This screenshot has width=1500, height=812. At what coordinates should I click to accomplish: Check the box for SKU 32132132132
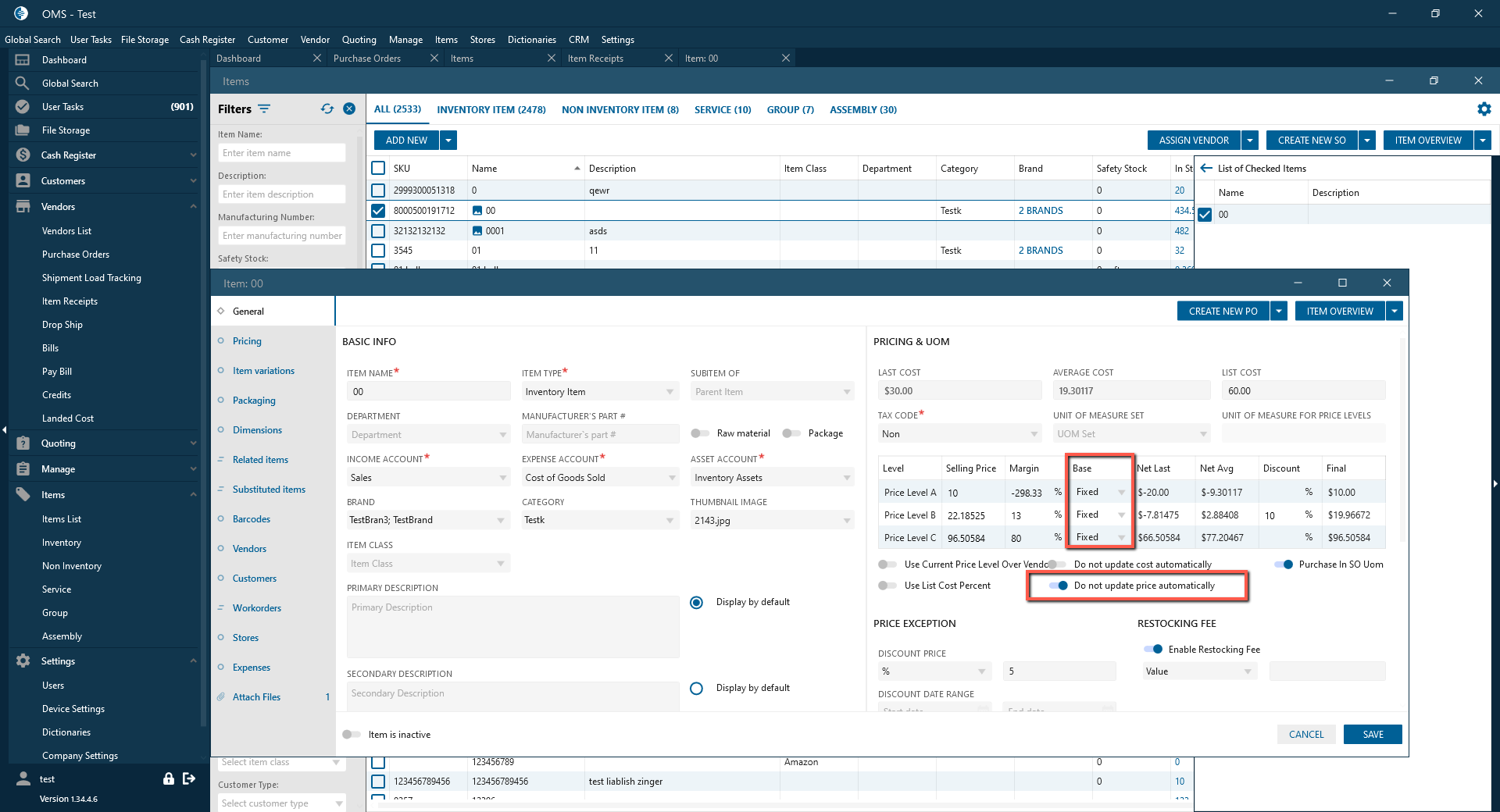378,231
